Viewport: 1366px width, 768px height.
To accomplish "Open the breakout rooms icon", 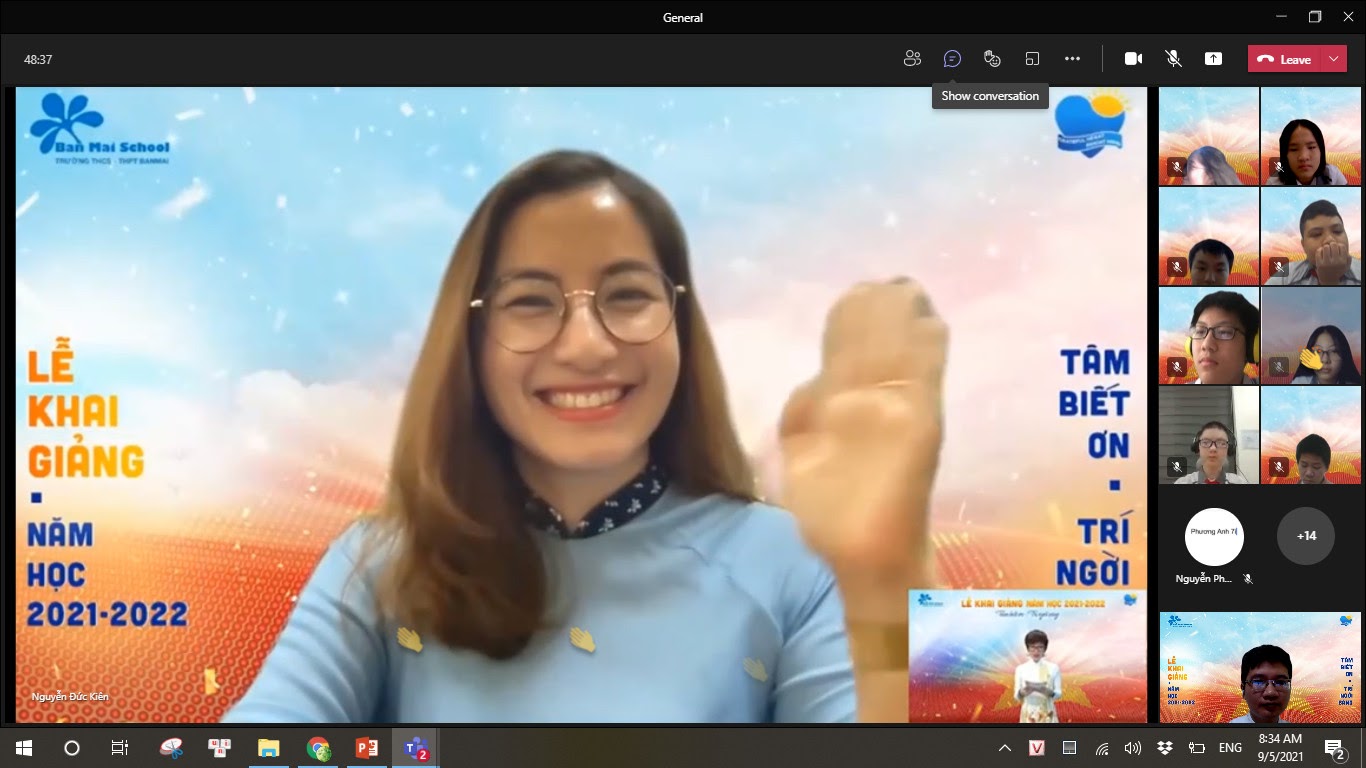I will 1032,59.
